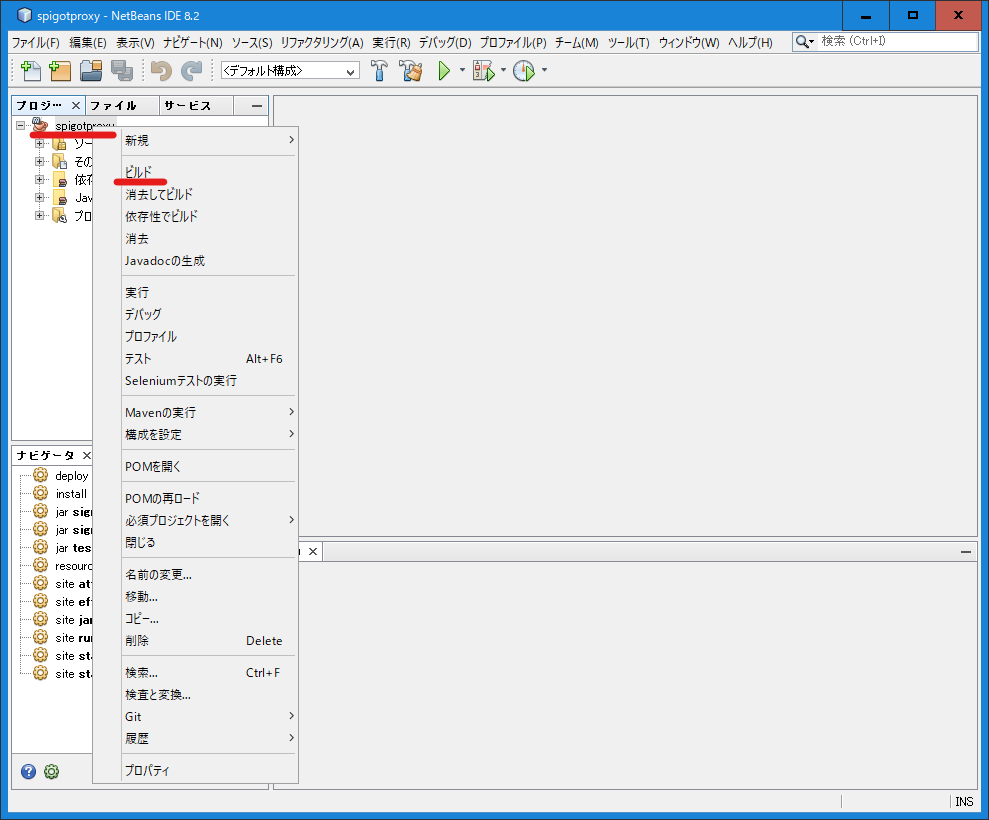
Task: Choose 消去してビルド in context menu
Action: tap(159, 194)
